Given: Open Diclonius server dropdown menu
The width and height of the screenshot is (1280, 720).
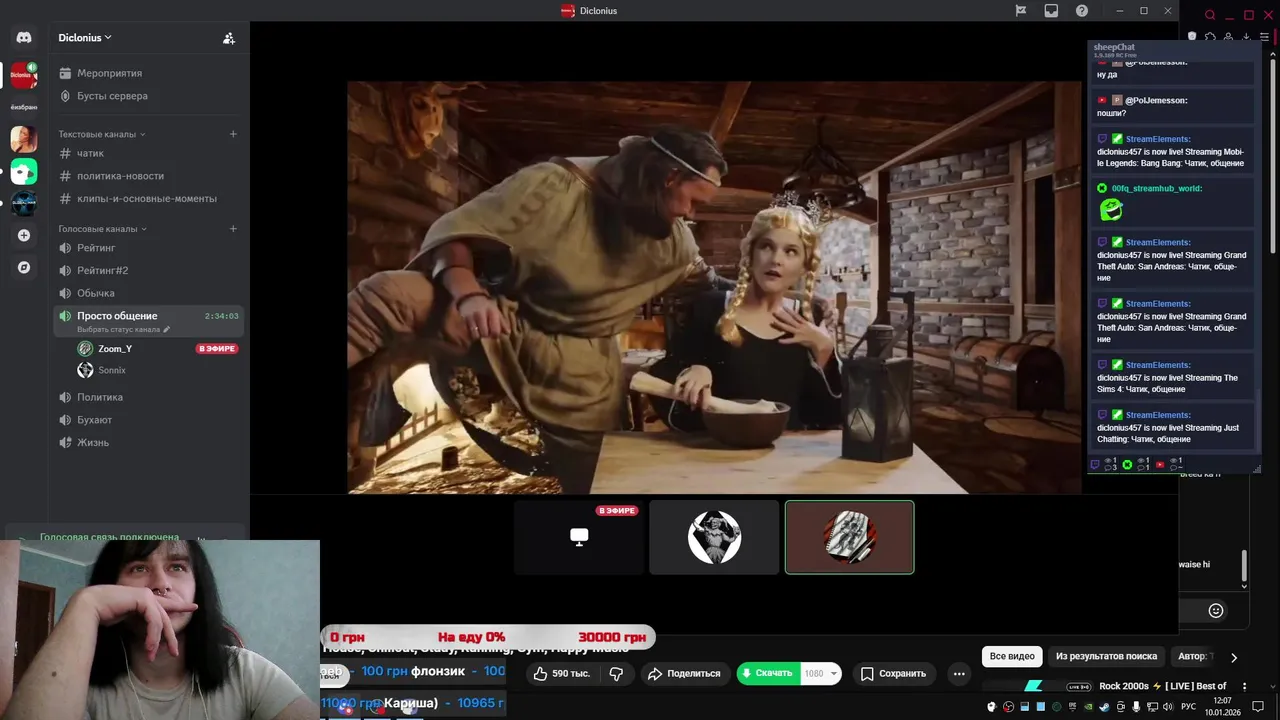Looking at the screenshot, I should pos(85,38).
